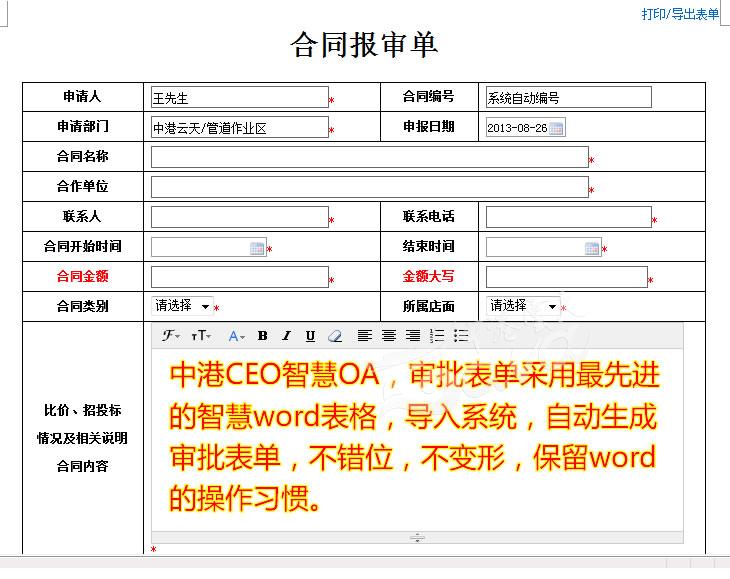Focus the 合作单位 input field
This screenshot has width=730, height=579.
click(x=370, y=187)
